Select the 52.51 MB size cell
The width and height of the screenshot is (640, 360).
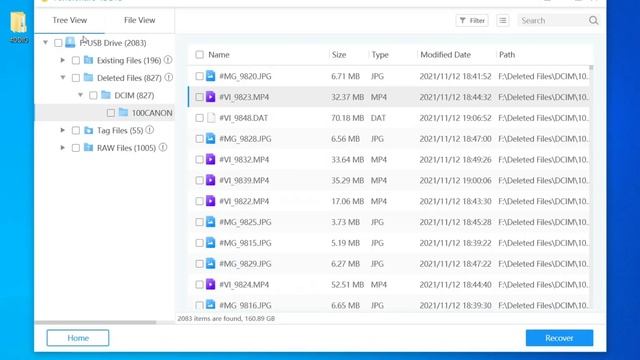tap(347, 284)
